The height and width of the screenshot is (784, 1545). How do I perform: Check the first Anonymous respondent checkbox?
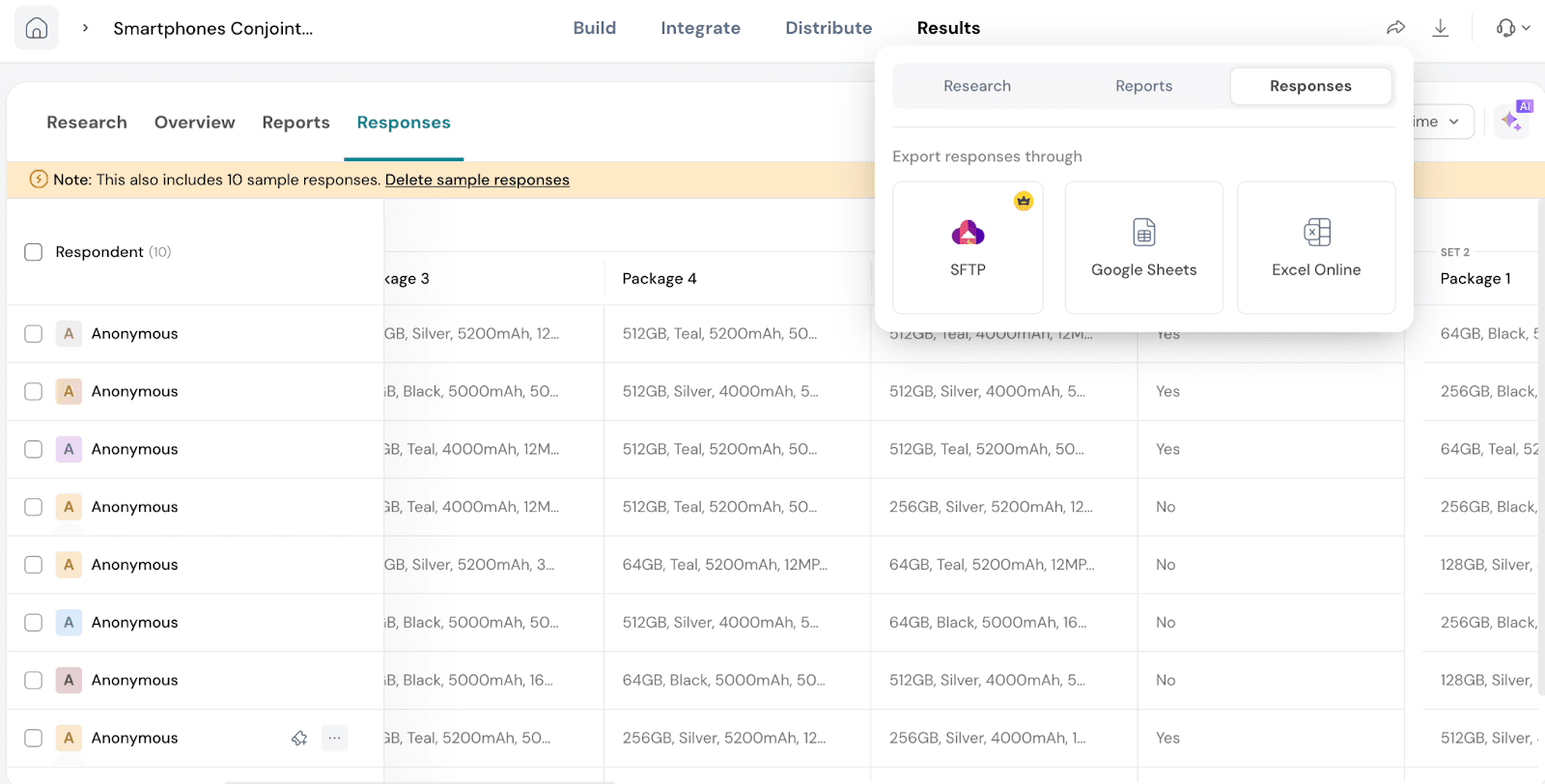[x=34, y=334]
